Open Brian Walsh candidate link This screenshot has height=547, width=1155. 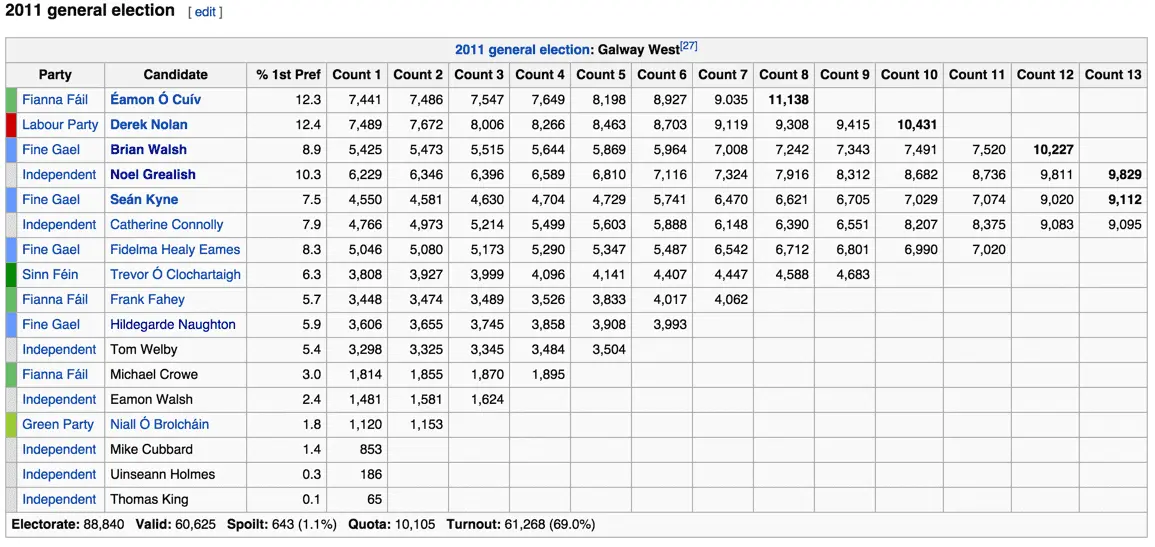coord(148,149)
